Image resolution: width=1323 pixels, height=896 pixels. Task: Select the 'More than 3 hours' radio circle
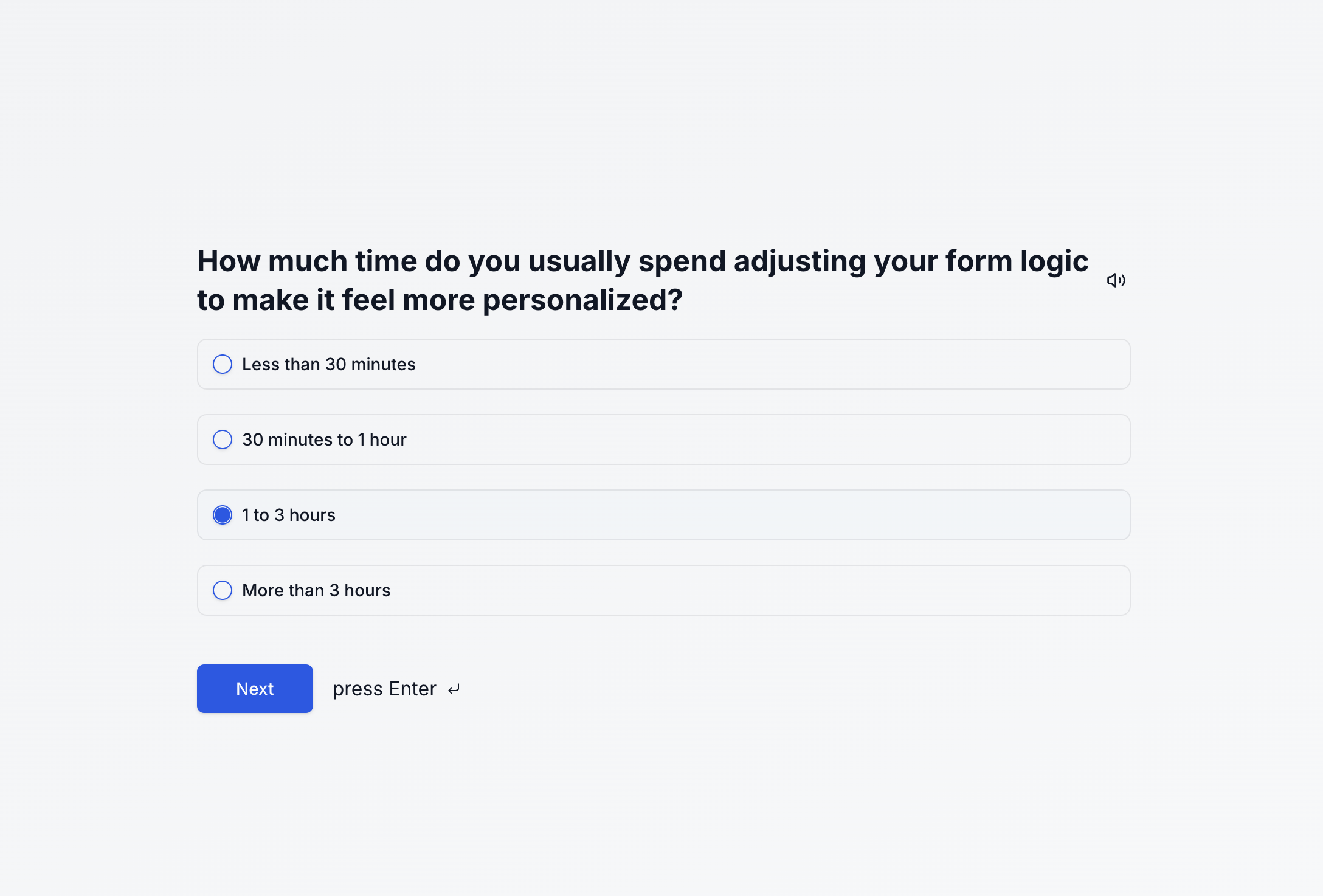click(x=223, y=590)
